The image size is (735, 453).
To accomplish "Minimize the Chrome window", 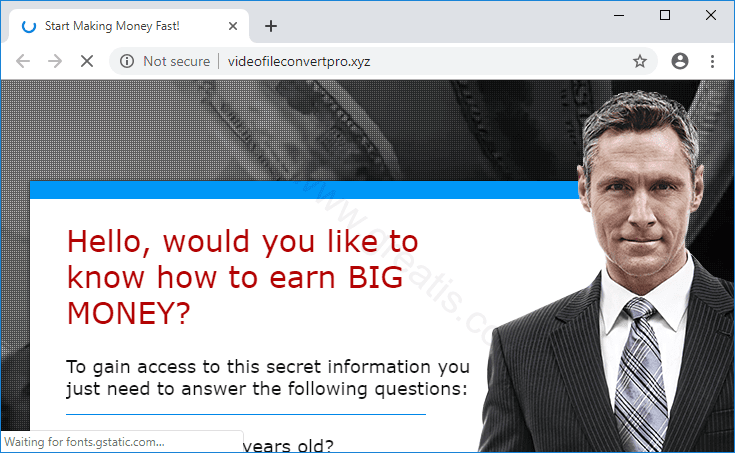I will click(x=619, y=15).
